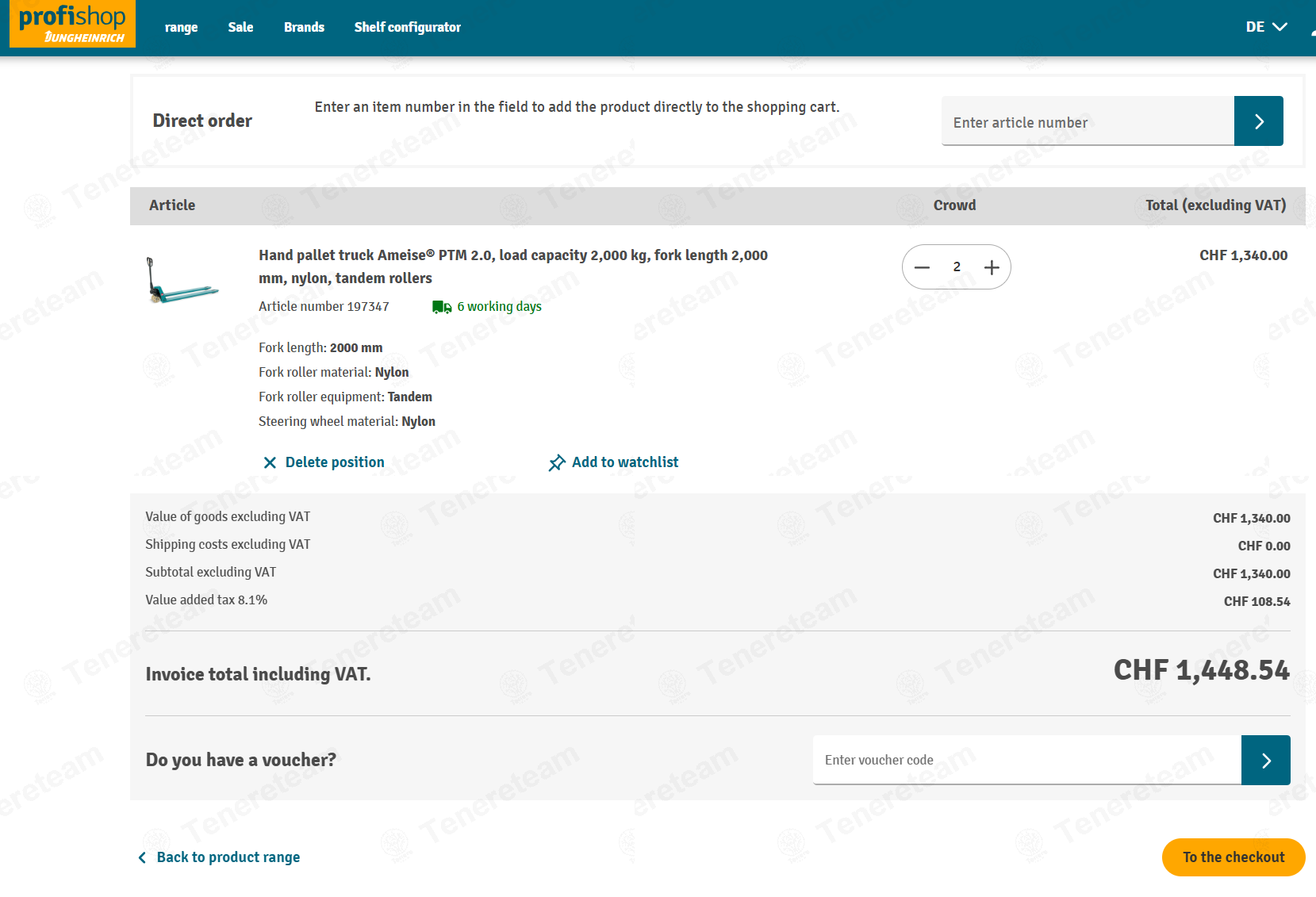Increase quantity with the plus button
Image resolution: width=1316 pixels, height=897 pixels.
tap(992, 267)
